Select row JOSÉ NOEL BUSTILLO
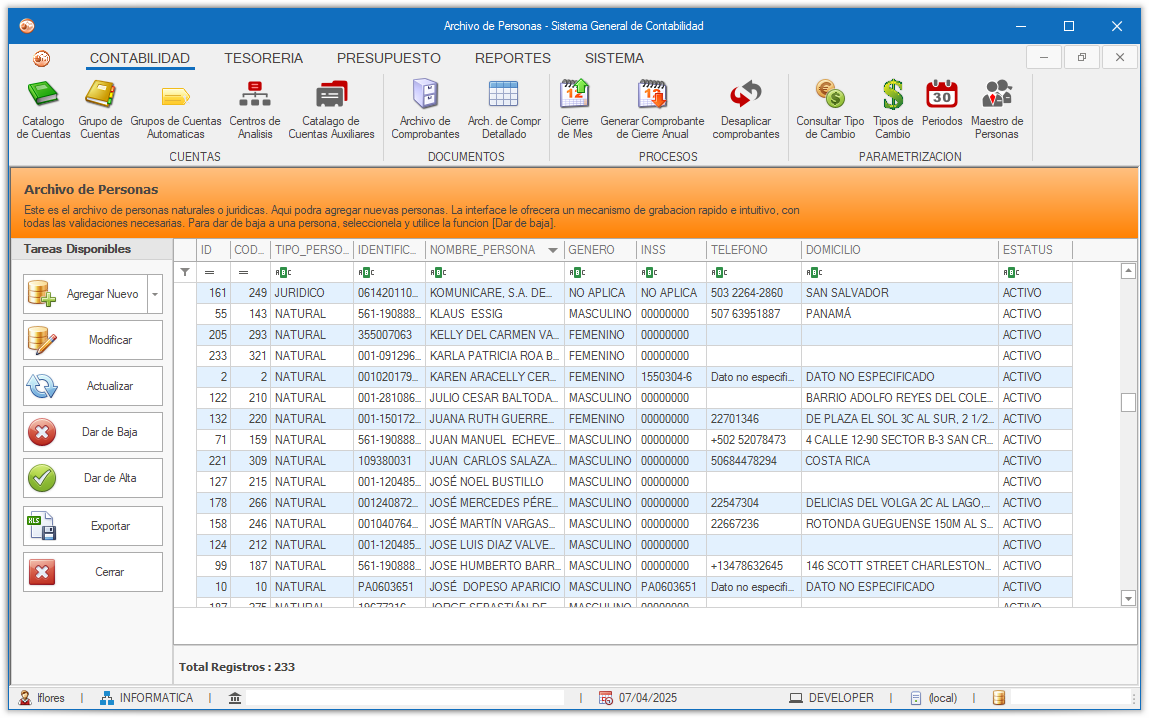The image size is (1149, 718). click(x=634, y=482)
